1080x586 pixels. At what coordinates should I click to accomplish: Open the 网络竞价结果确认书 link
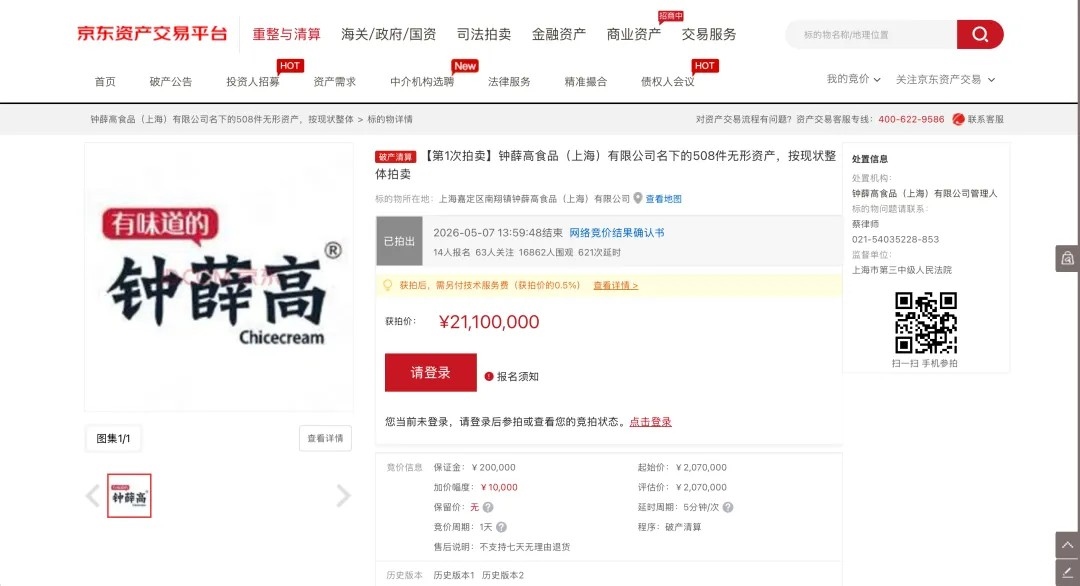pos(616,233)
